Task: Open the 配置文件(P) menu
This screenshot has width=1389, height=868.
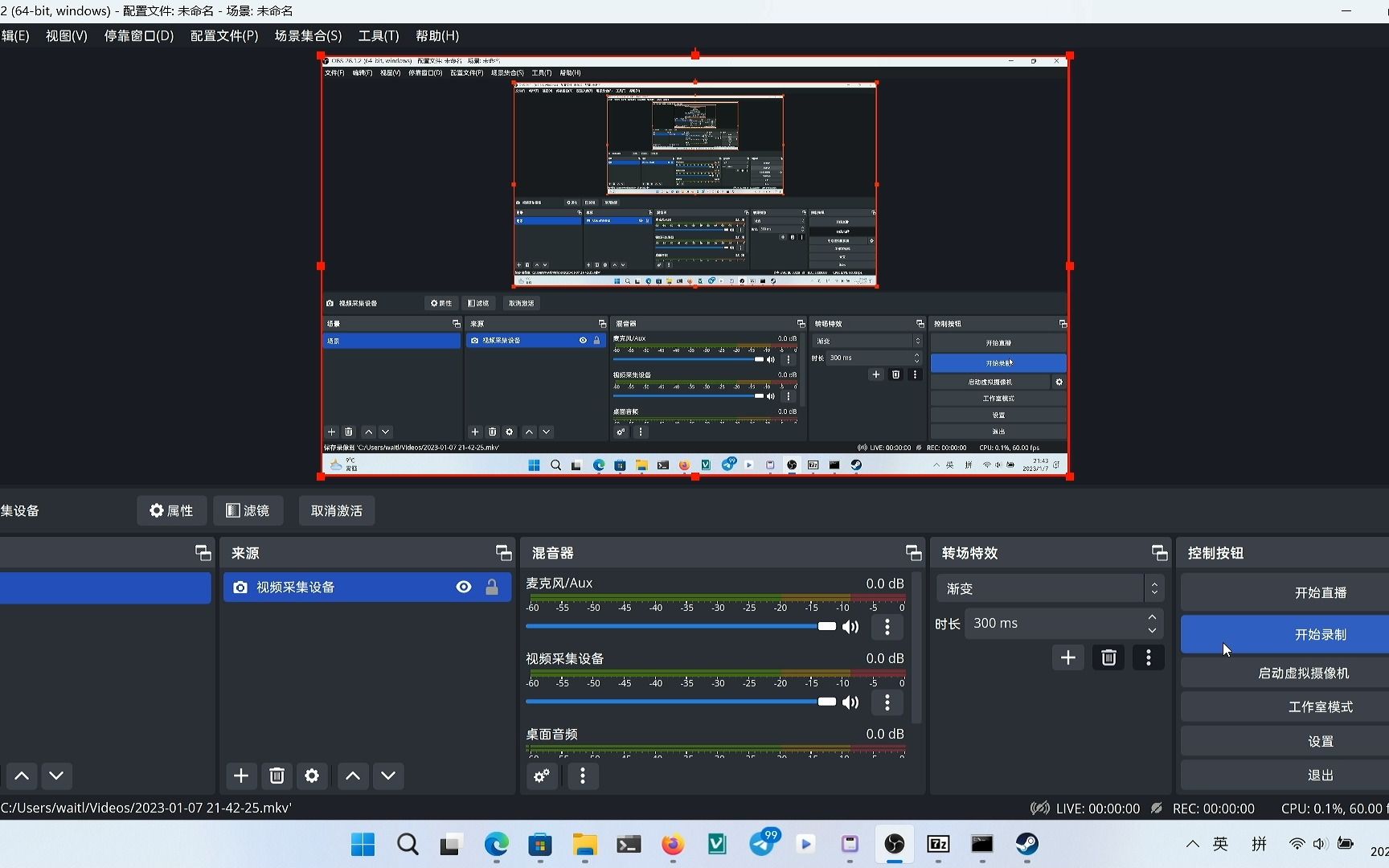Action: (224, 36)
